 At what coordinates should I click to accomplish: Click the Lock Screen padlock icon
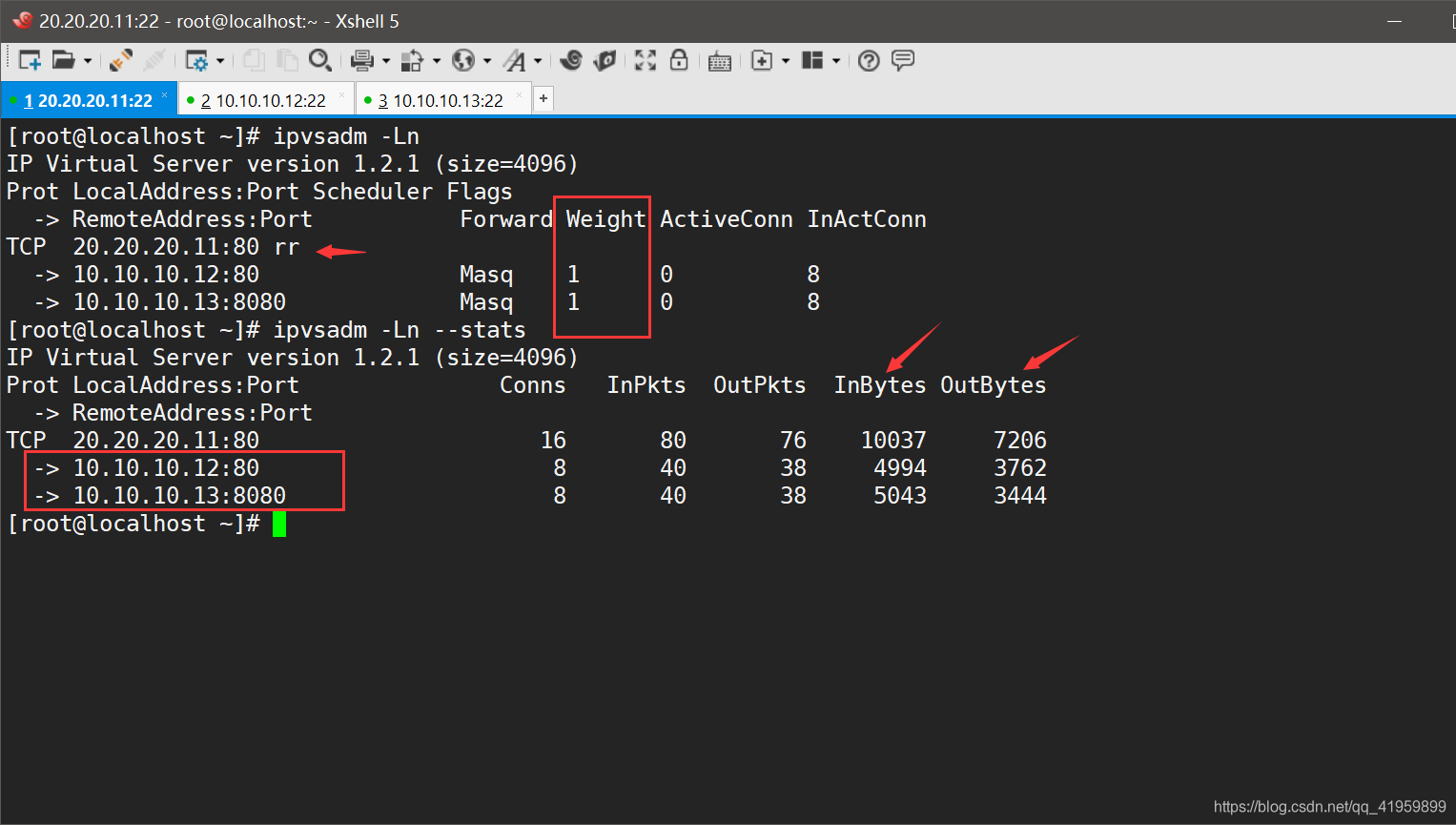tap(679, 60)
